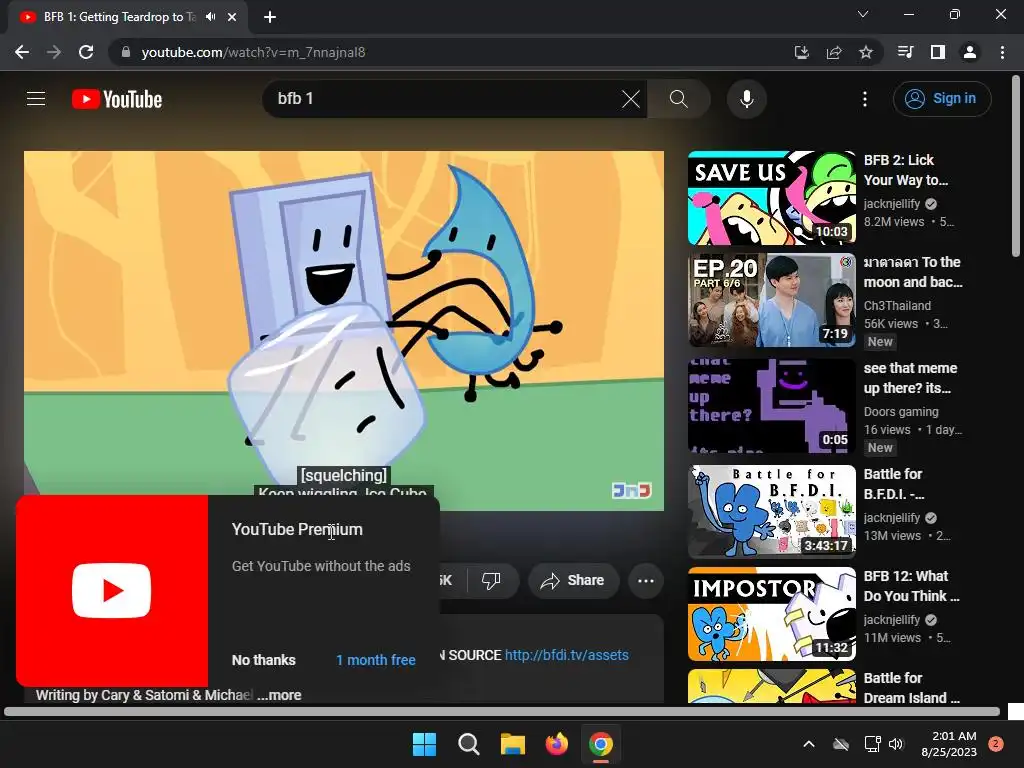Go to the YouTube home logo
The height and width of the screenshot is (768, 1024).
click(117, 99)
